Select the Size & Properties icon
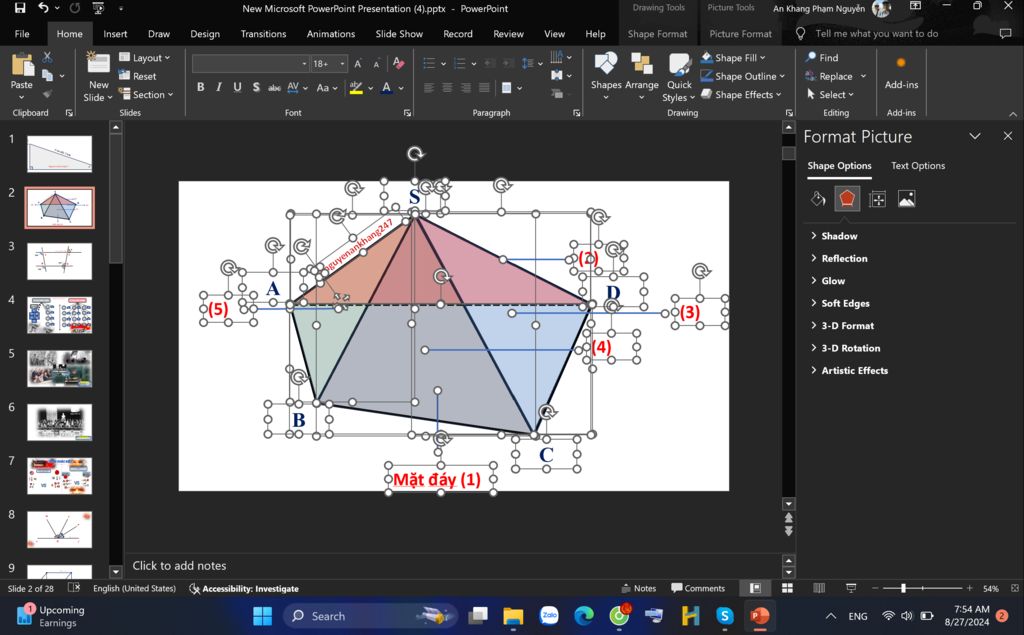Image resolution: width=1024 pixels, height=635 pixels. 877,199
